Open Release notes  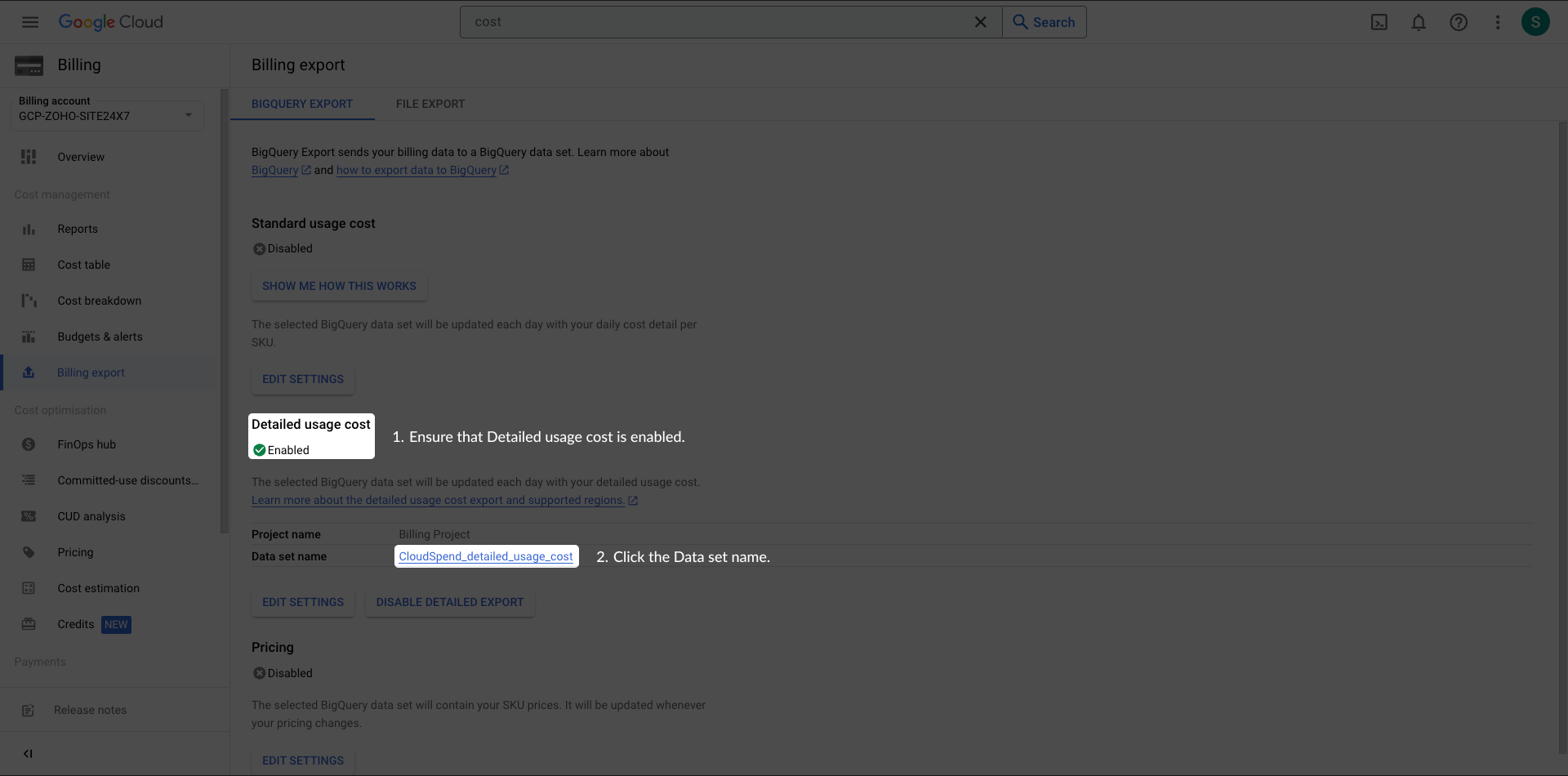(x=90, y=710)
